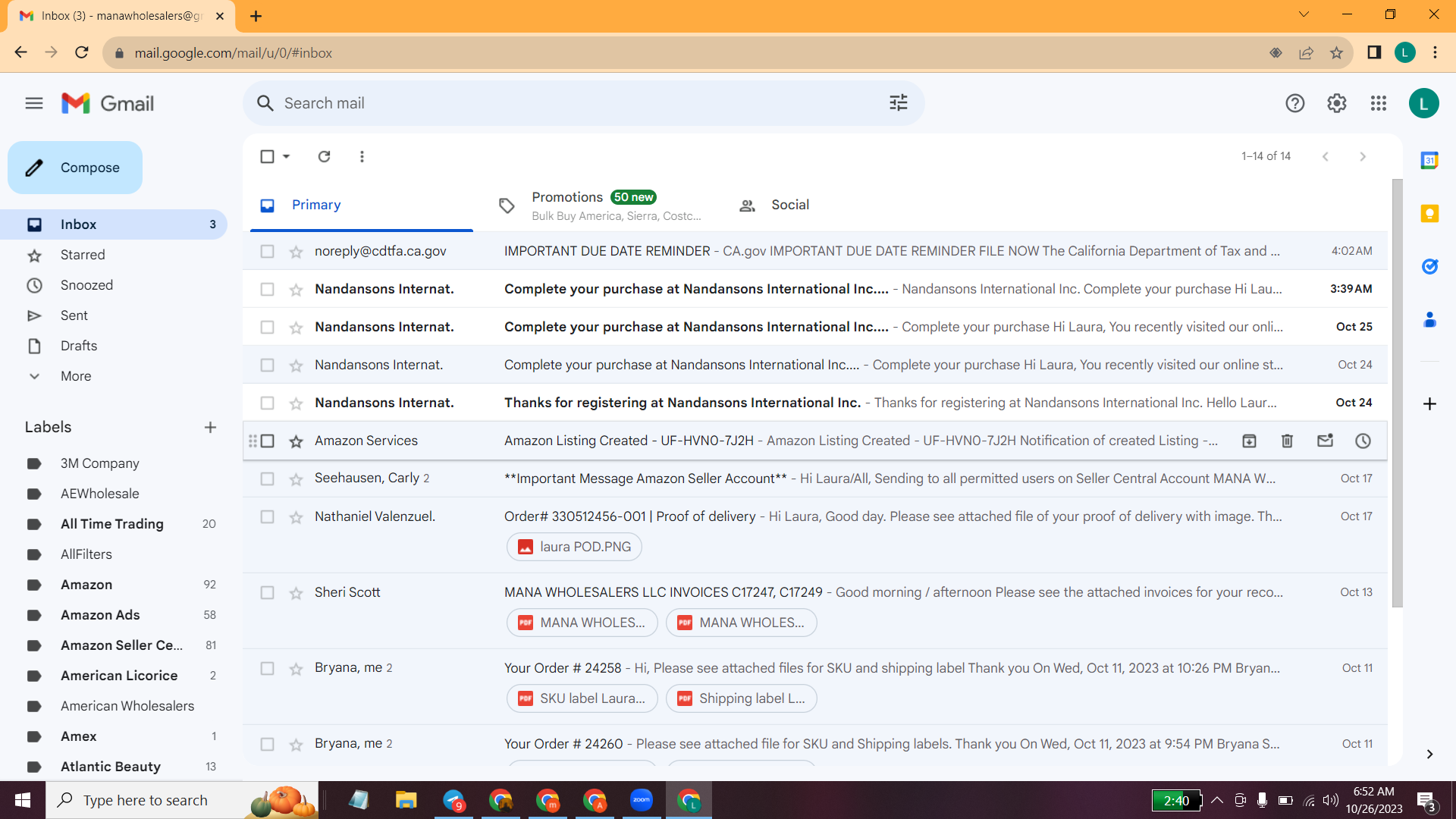Image resolution: width=1456 pixels, height=819 pixels.
Task: Star the Seehausen, Carly email
Action: (x=296, y=479)
